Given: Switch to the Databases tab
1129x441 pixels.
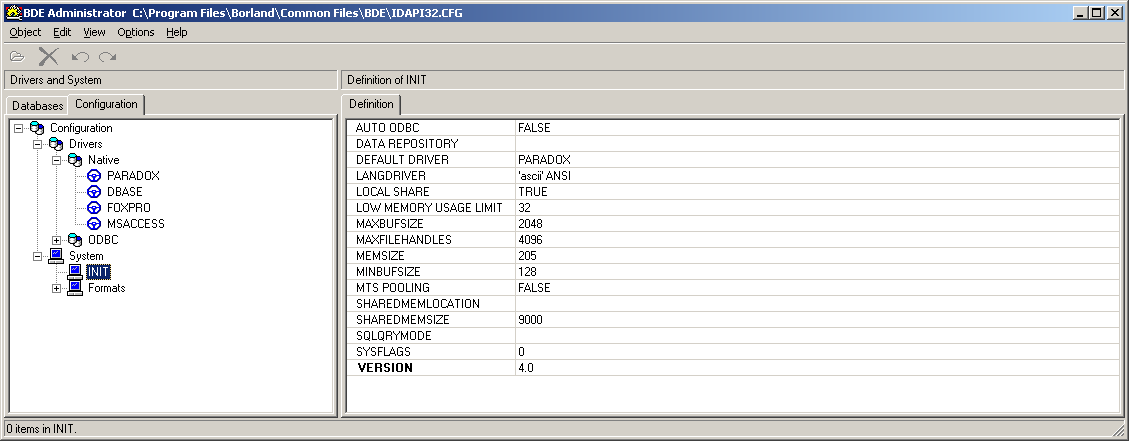Looking at the screenshot, I should (x=37, y=105).
